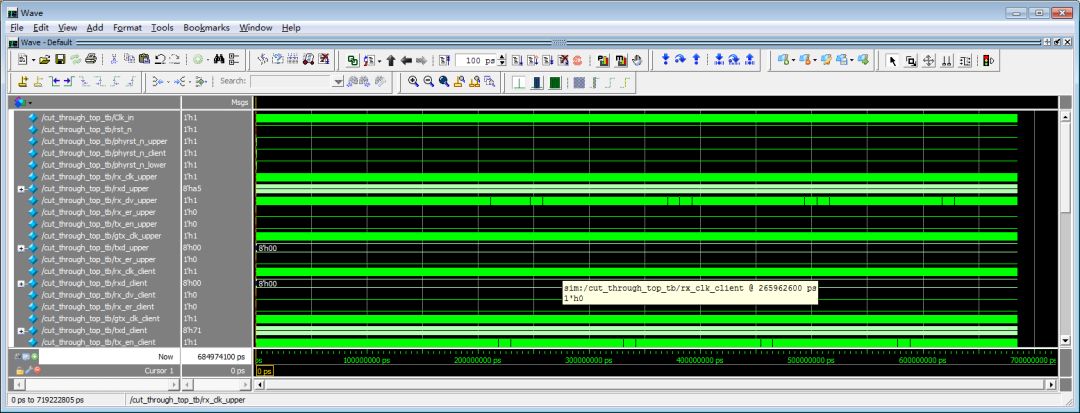Screen dimensions: 1080x413
Task: Click the Find binoculars icon
Action: (219, 60)
